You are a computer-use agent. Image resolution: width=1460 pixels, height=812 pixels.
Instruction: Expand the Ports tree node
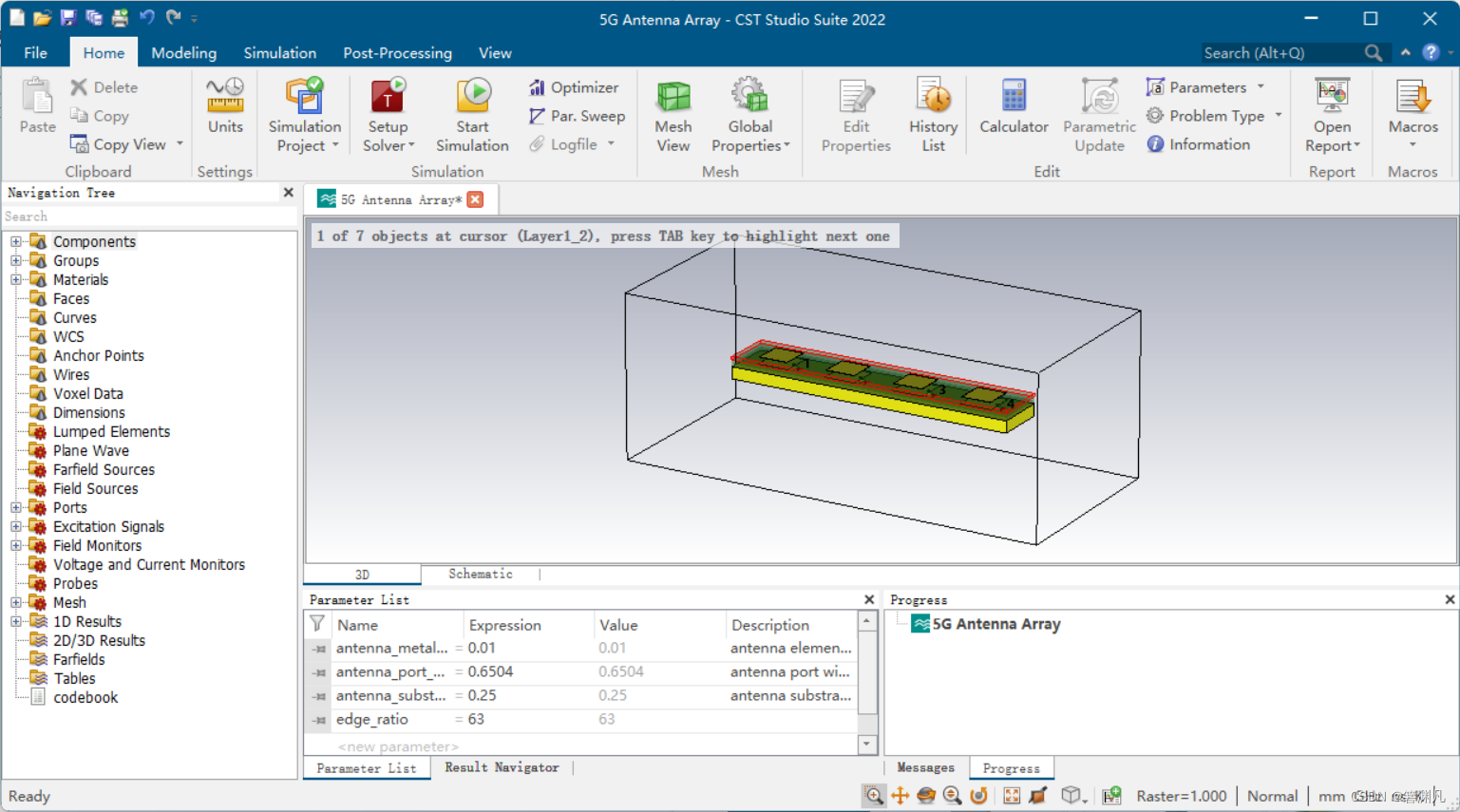click(16, 507)
